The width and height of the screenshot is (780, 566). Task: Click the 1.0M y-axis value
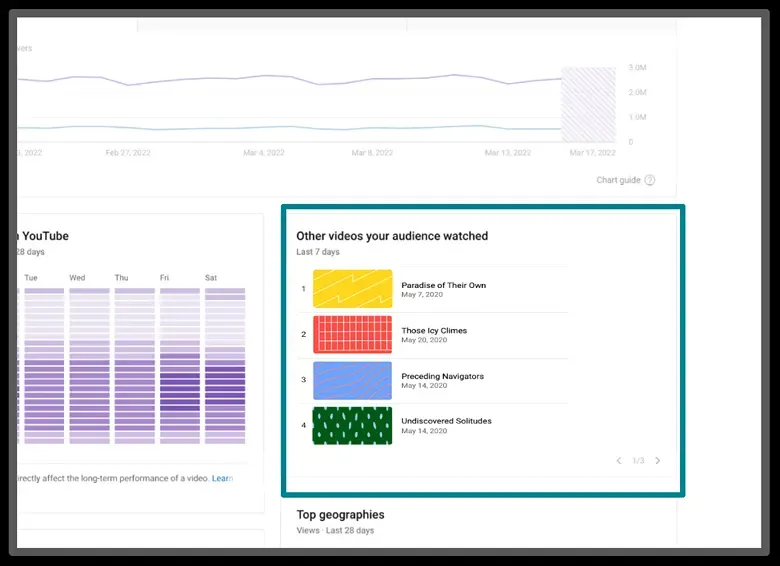click(x=637, y=117)
